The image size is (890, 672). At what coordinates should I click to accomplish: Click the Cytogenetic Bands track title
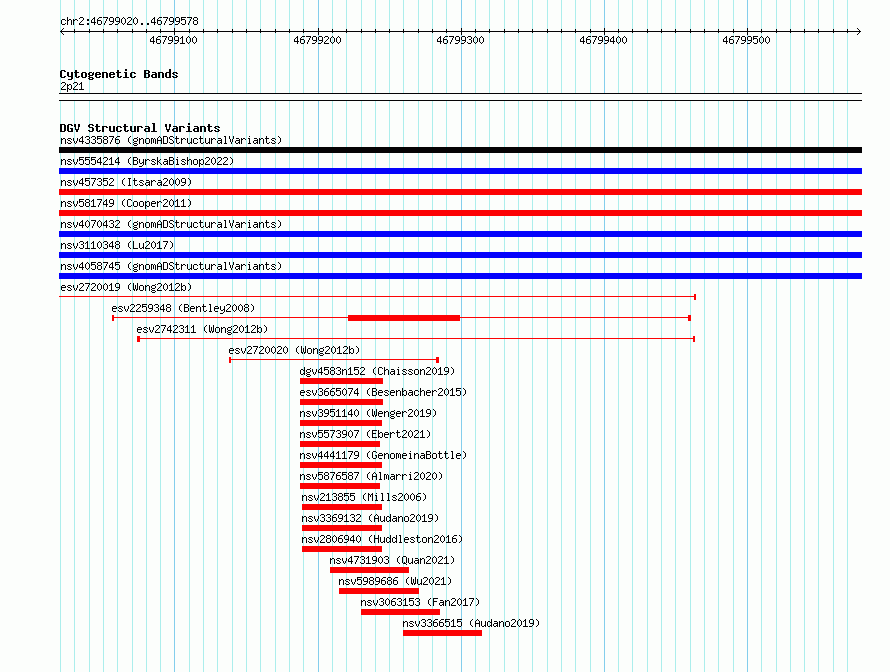pyautogui.click(x=119, y=74)
